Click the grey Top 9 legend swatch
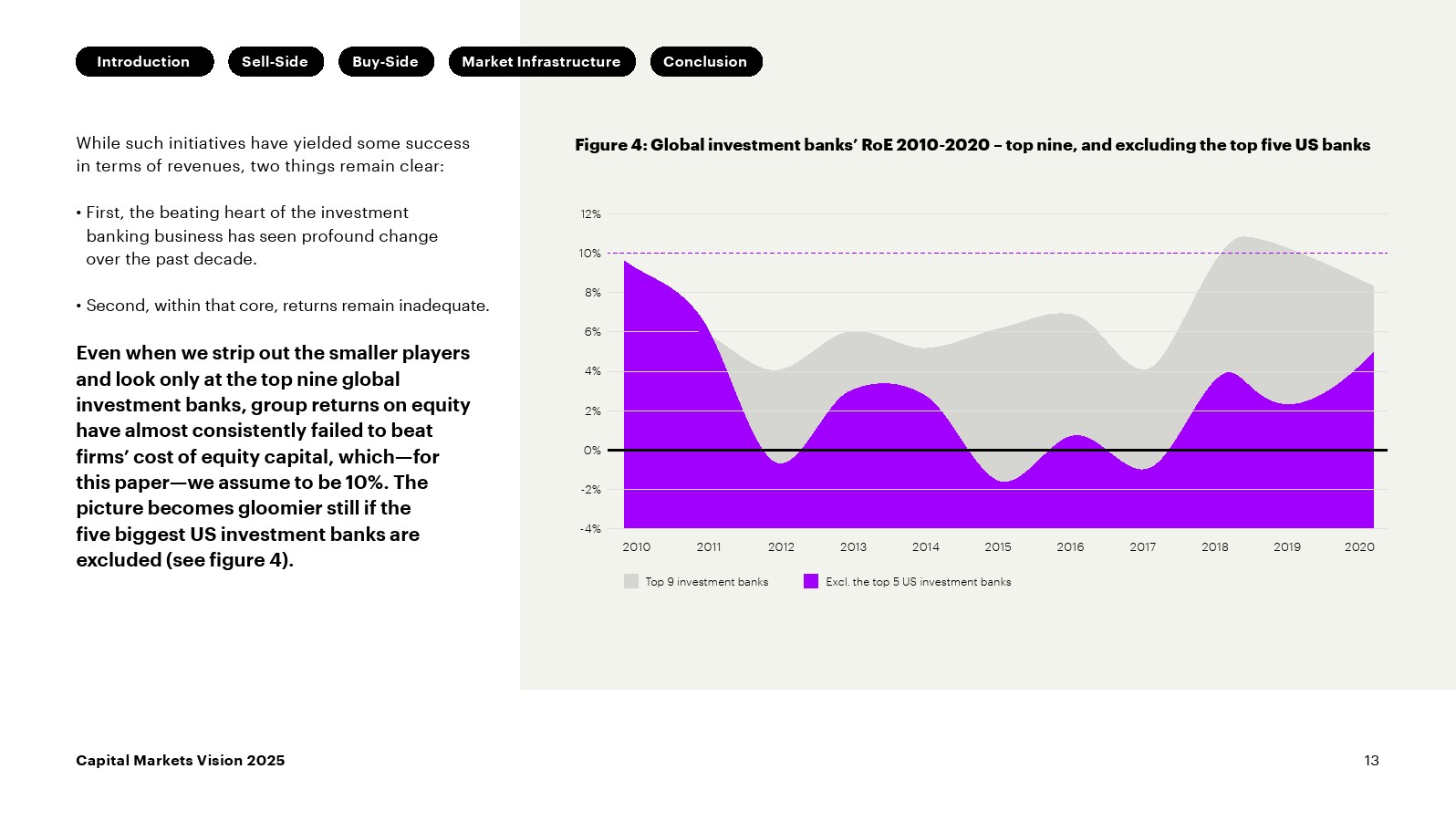The height and width of the screenshot is (821, 1456). coord(631,581)
